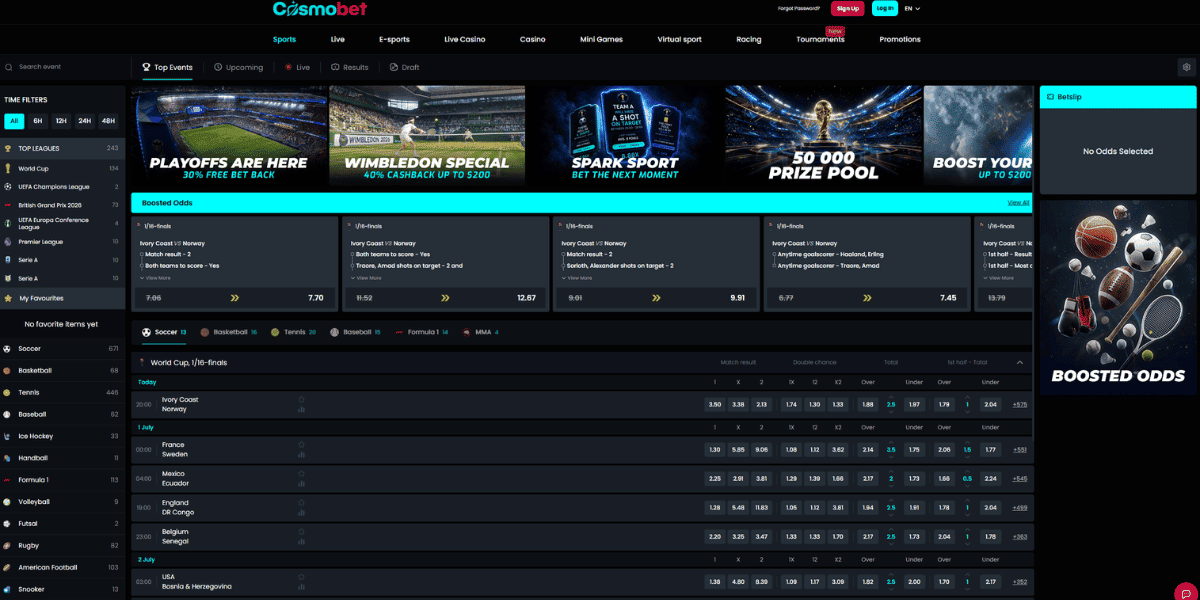Open the EN language dropdown
The image size is (1200, 600).
pyautogui.click(x=912, y=8)
